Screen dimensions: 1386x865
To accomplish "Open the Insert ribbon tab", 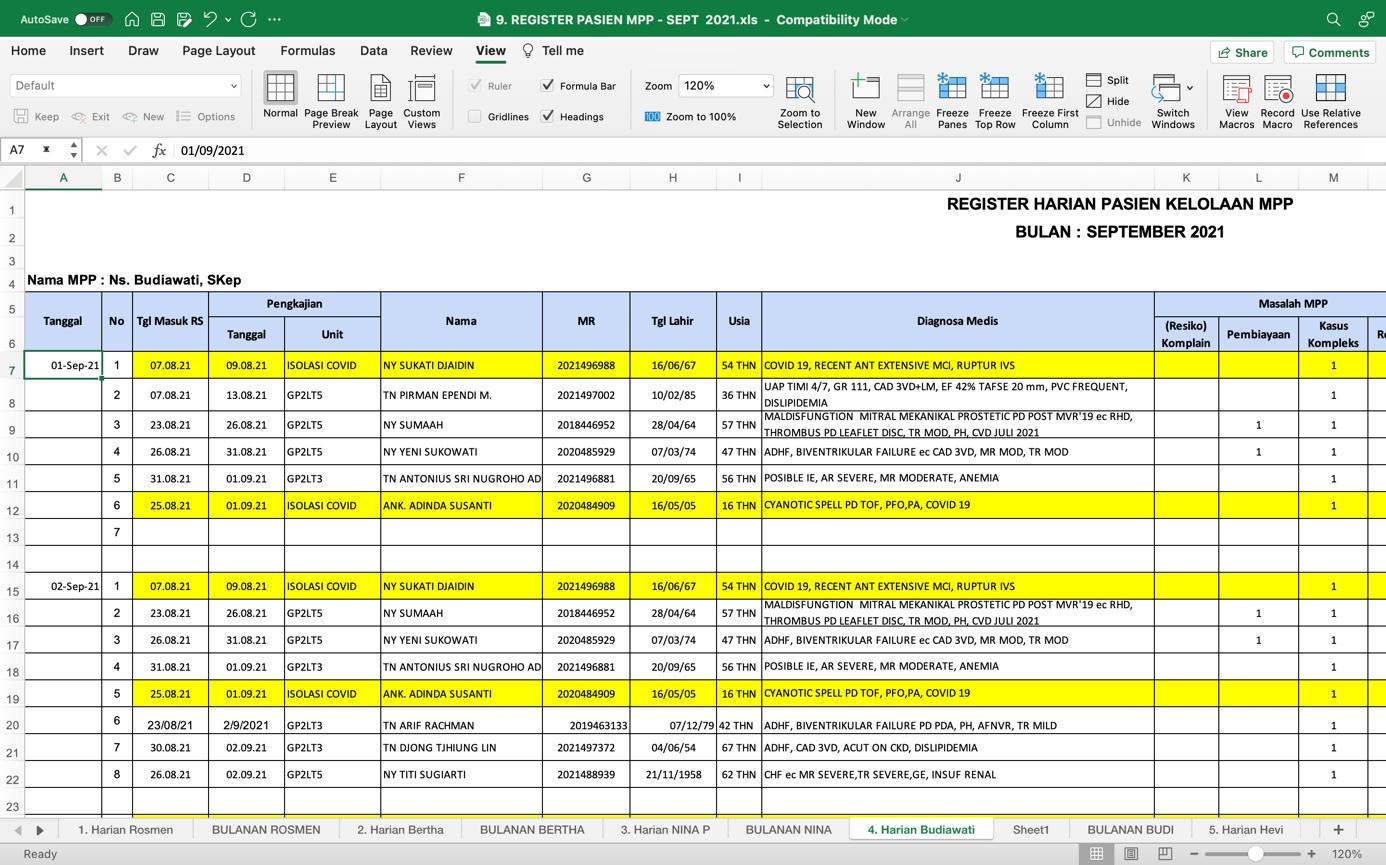I will [87, 51].
